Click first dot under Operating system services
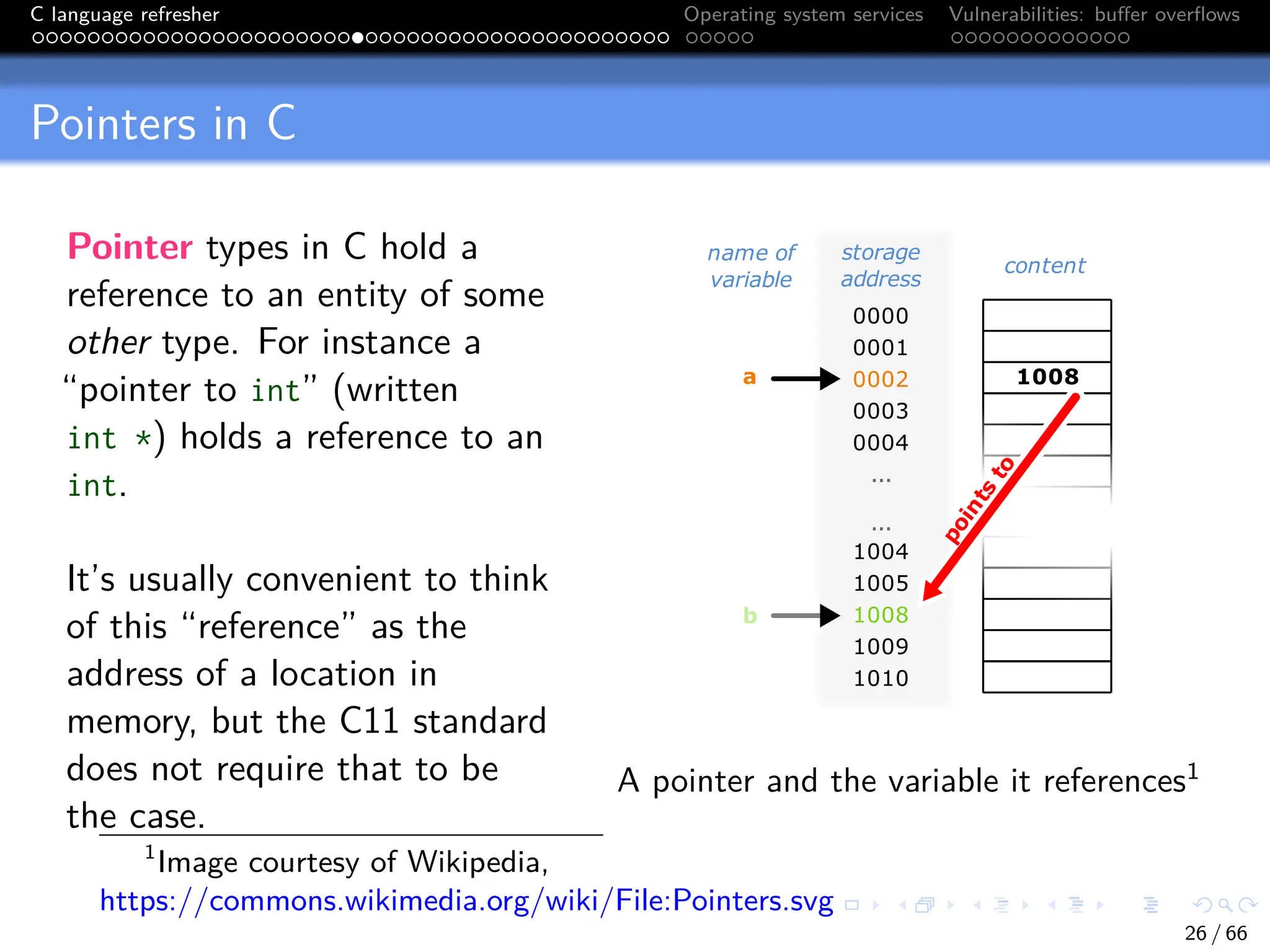The image size is (1270, 952). click(692, 38)
